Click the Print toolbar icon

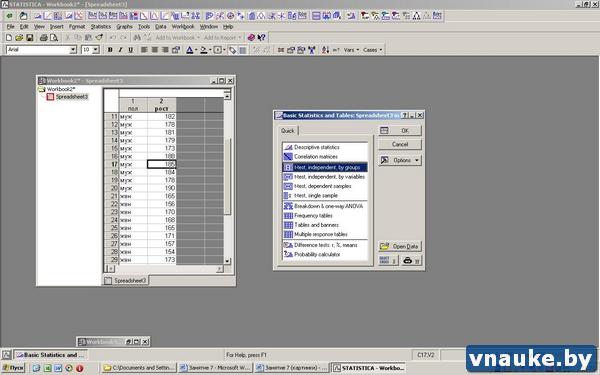click(44, 38)
